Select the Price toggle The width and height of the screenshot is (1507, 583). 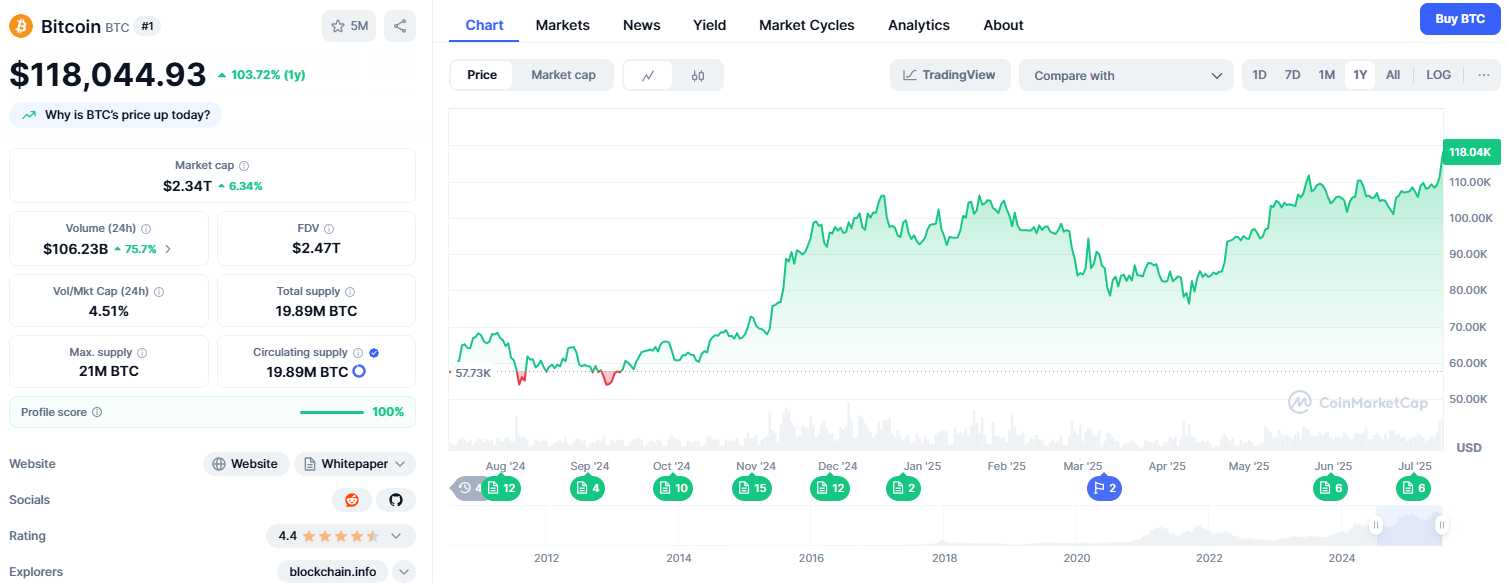[x=482, y=75]
